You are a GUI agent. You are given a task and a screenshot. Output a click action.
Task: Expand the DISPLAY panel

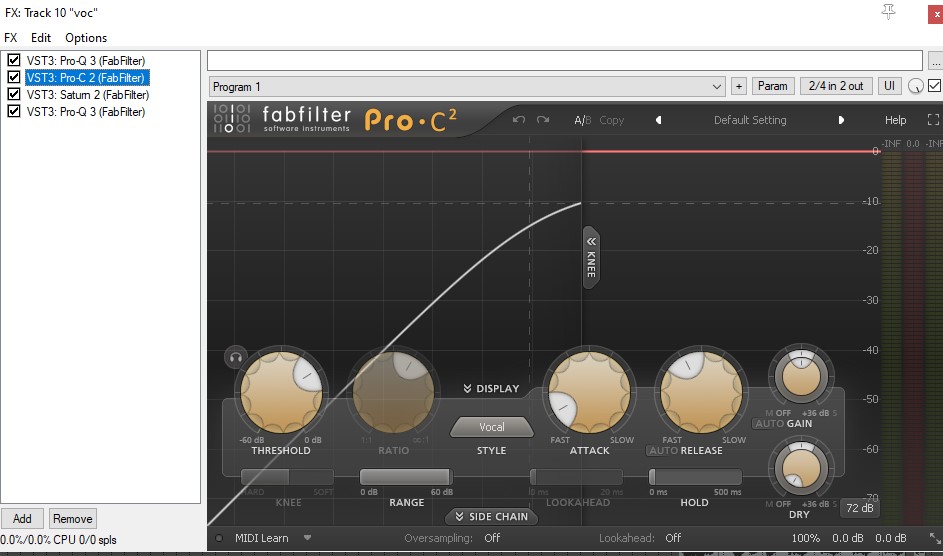click(491, 388)
